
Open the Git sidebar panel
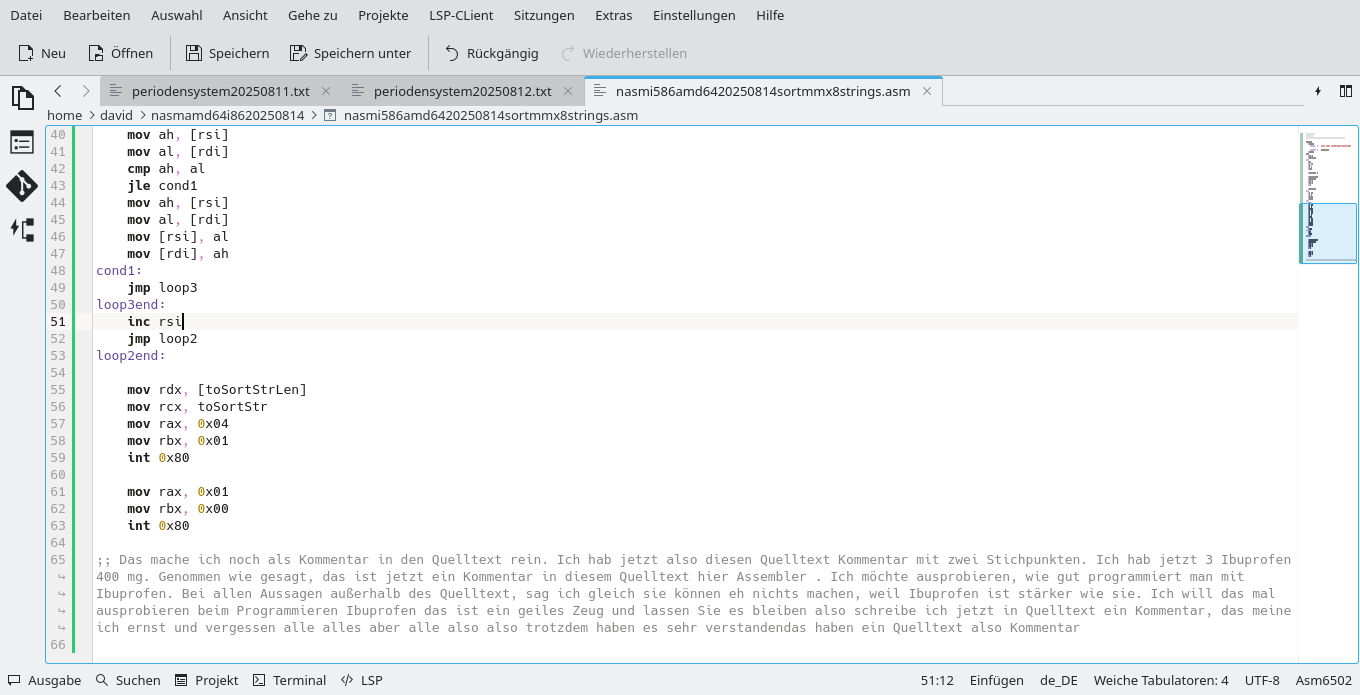pos(21,186)
